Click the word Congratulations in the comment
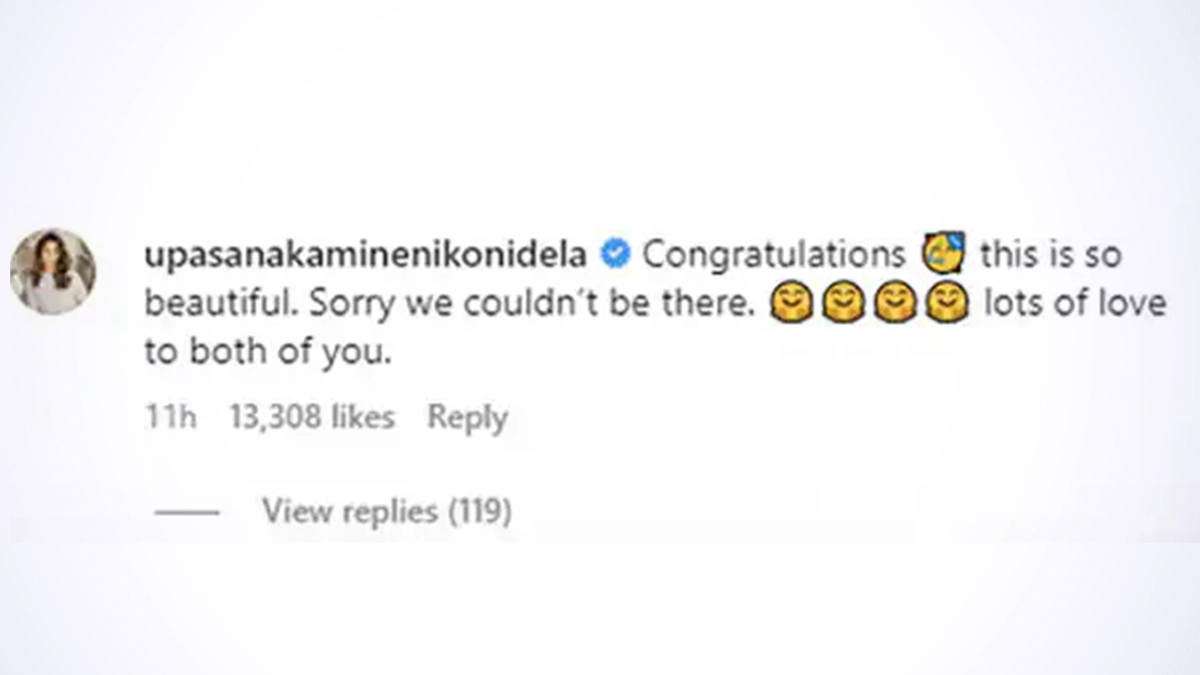This screenshot has width=1200, height=675. pyautogui.click(x=773, y=255)
